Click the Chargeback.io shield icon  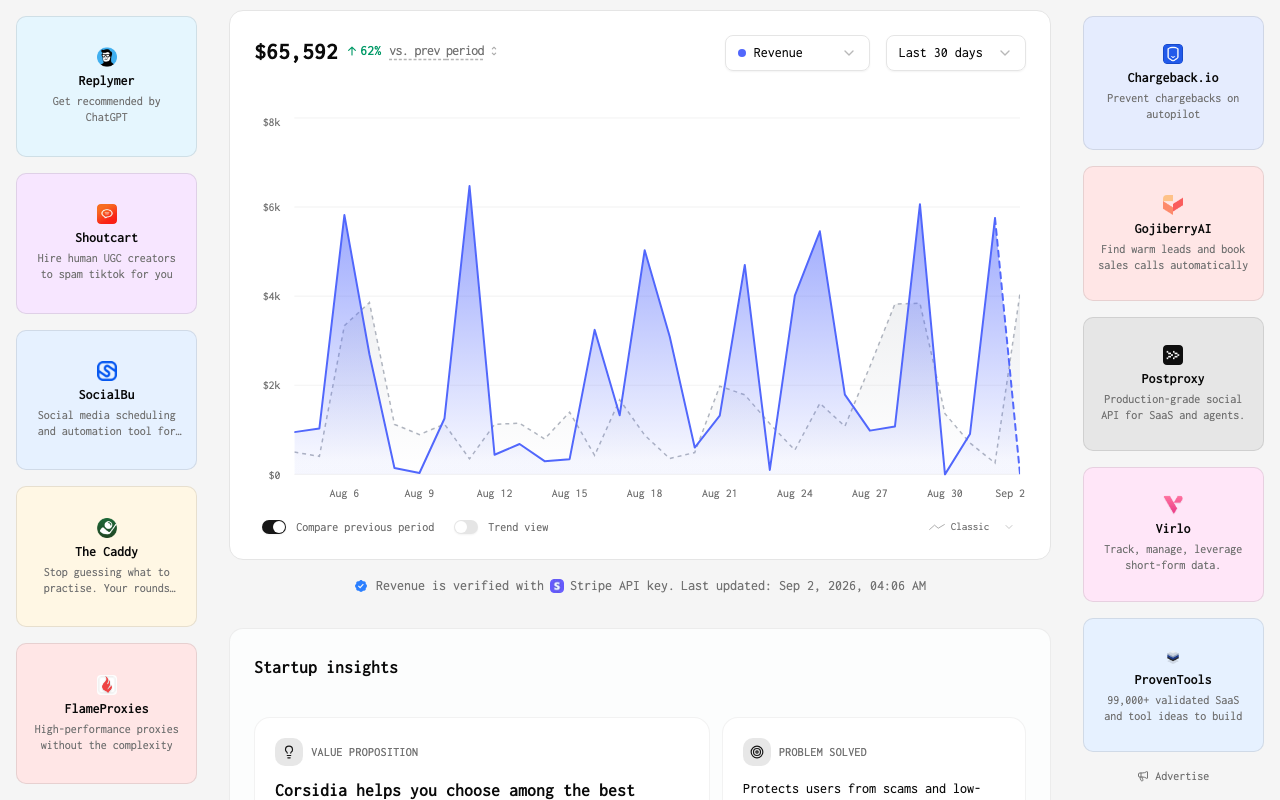1173,54
